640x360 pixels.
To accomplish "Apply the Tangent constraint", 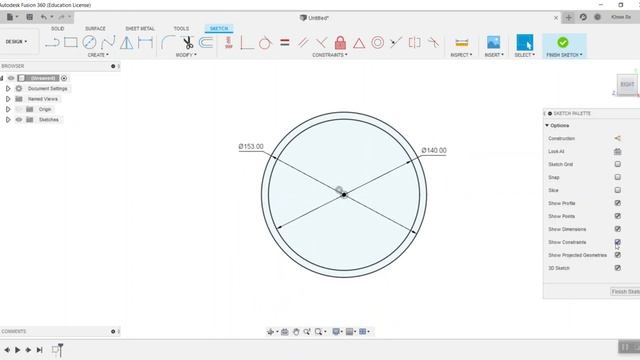I will (265, 42).
